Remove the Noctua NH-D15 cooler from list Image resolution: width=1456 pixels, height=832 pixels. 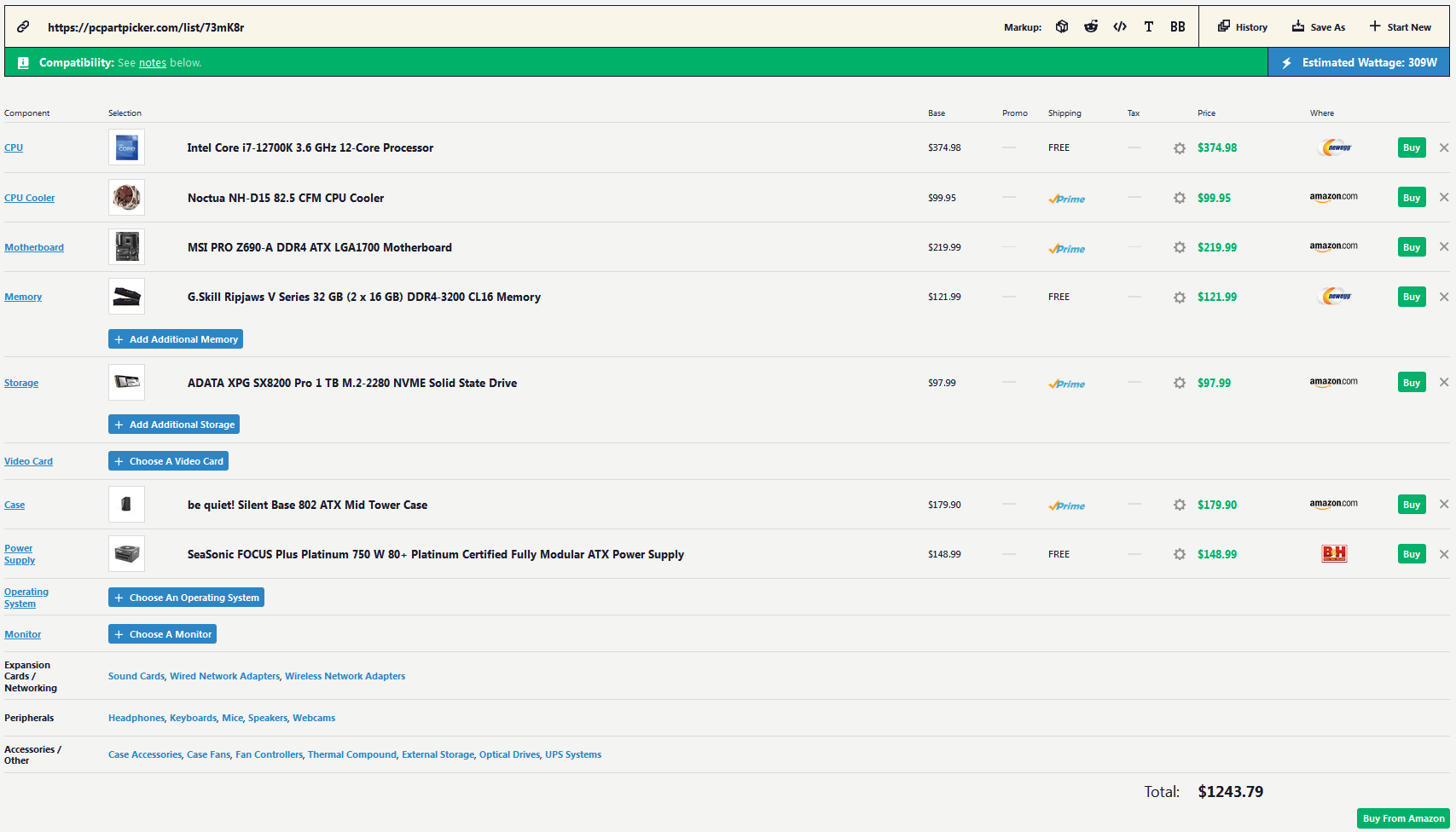[x=1444, y=197]
